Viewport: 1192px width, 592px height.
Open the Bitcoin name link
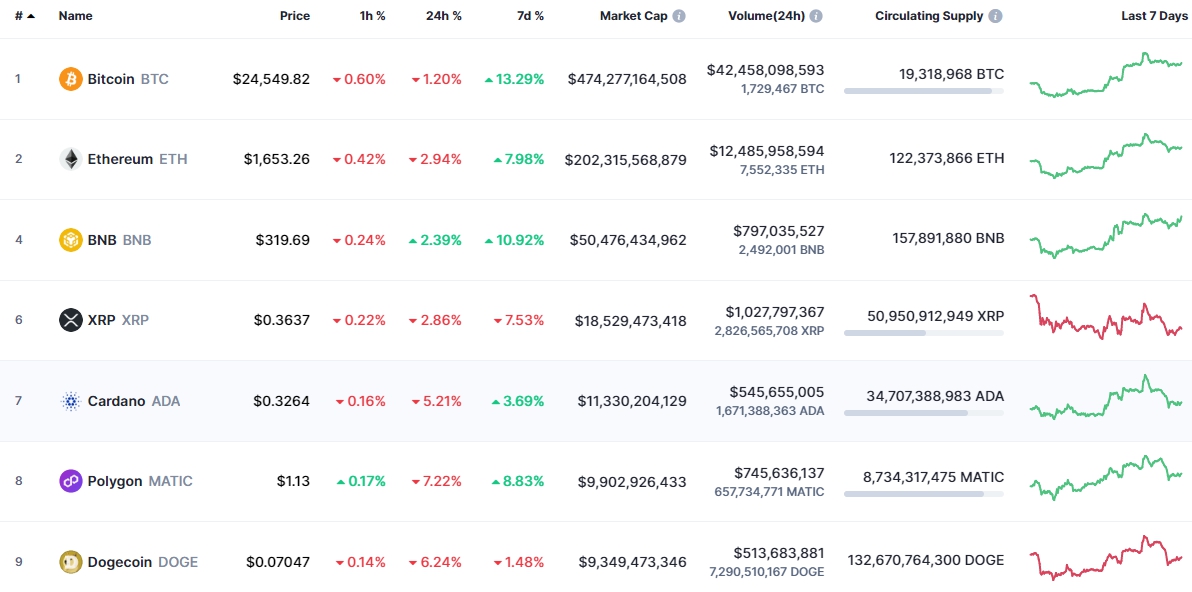tap(111, 79)
